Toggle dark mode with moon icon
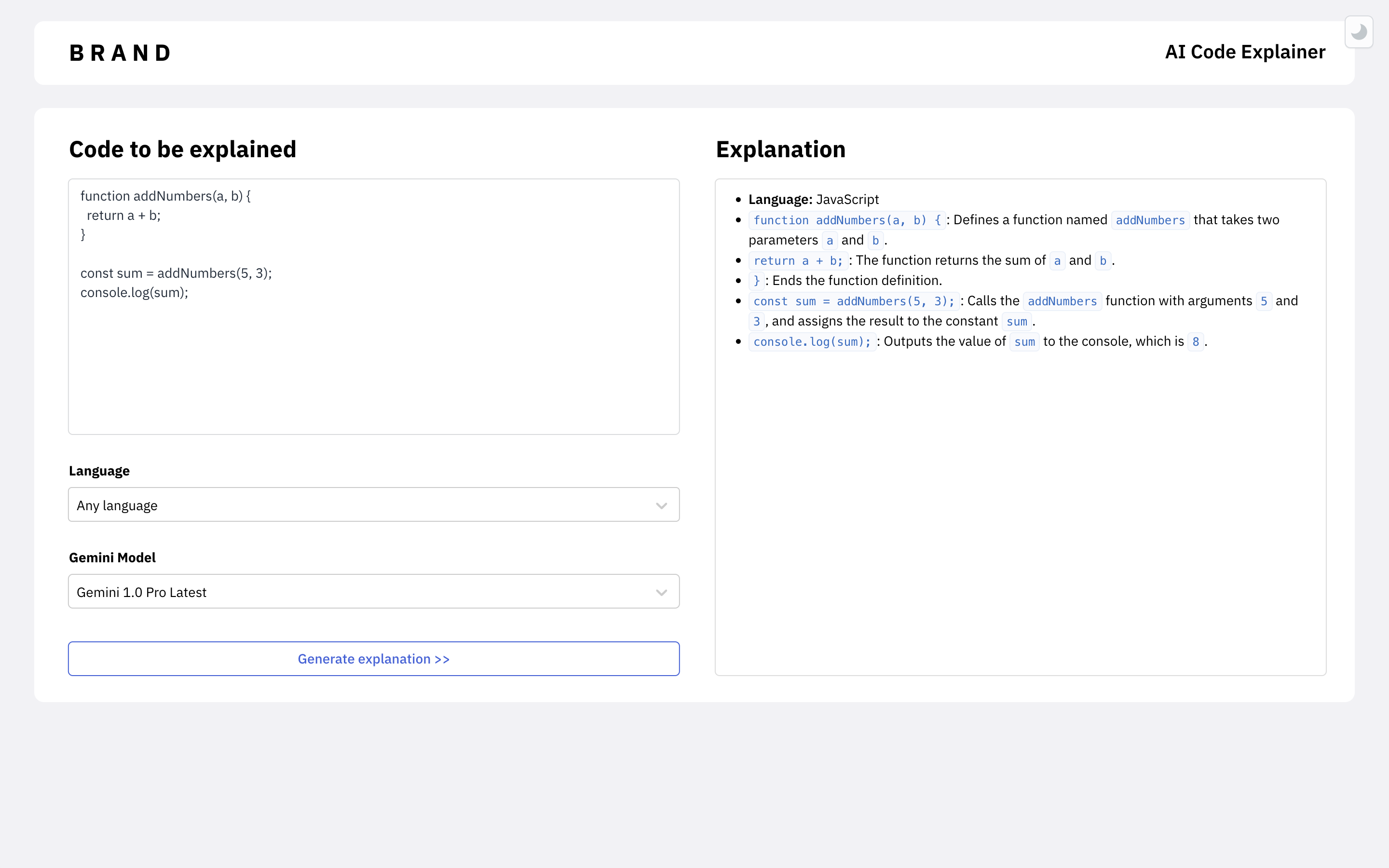The width and height of the screenshot is (1389, 868). click(1358, 32)
